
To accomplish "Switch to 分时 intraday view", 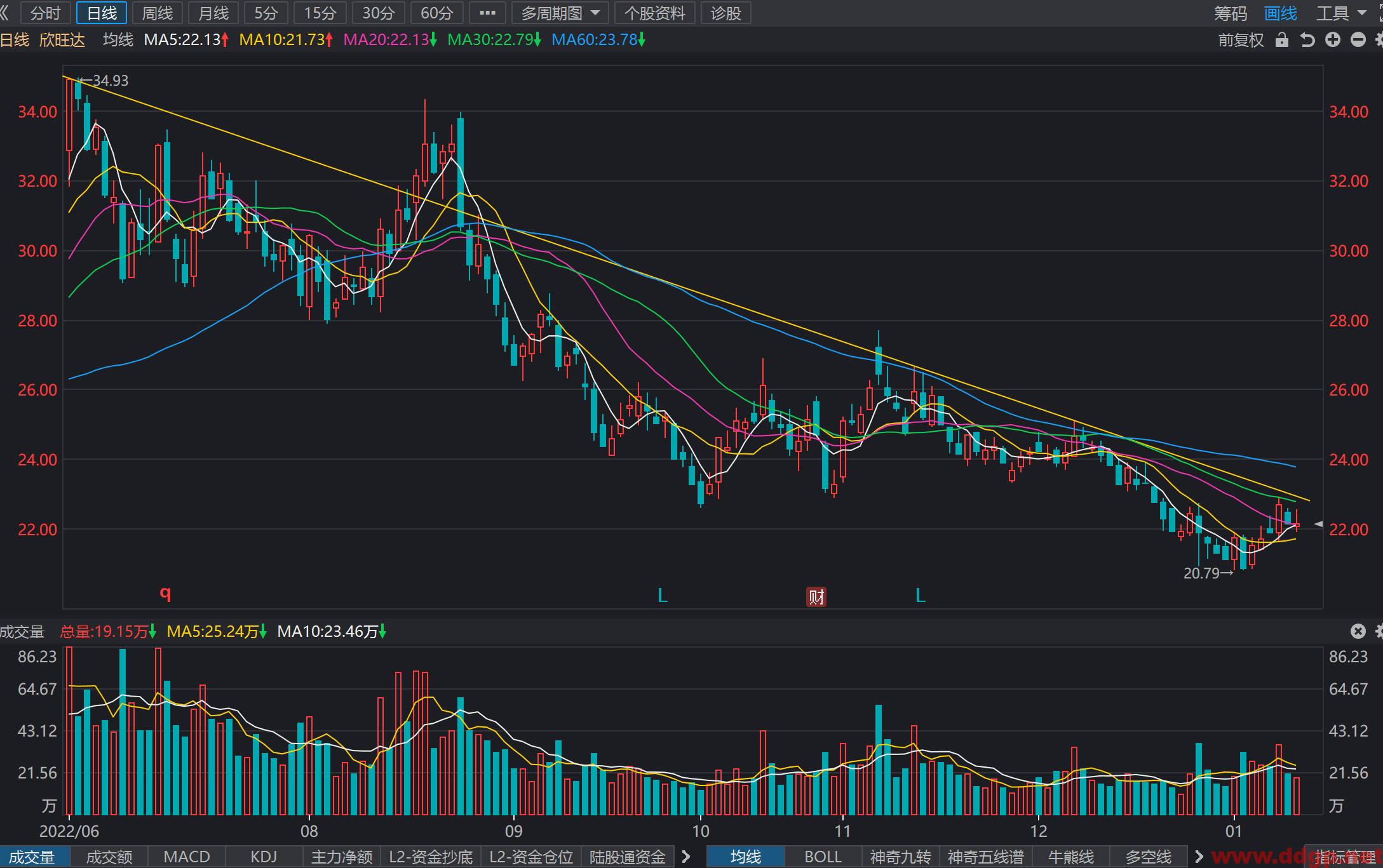I will click(x=46, y=13).
